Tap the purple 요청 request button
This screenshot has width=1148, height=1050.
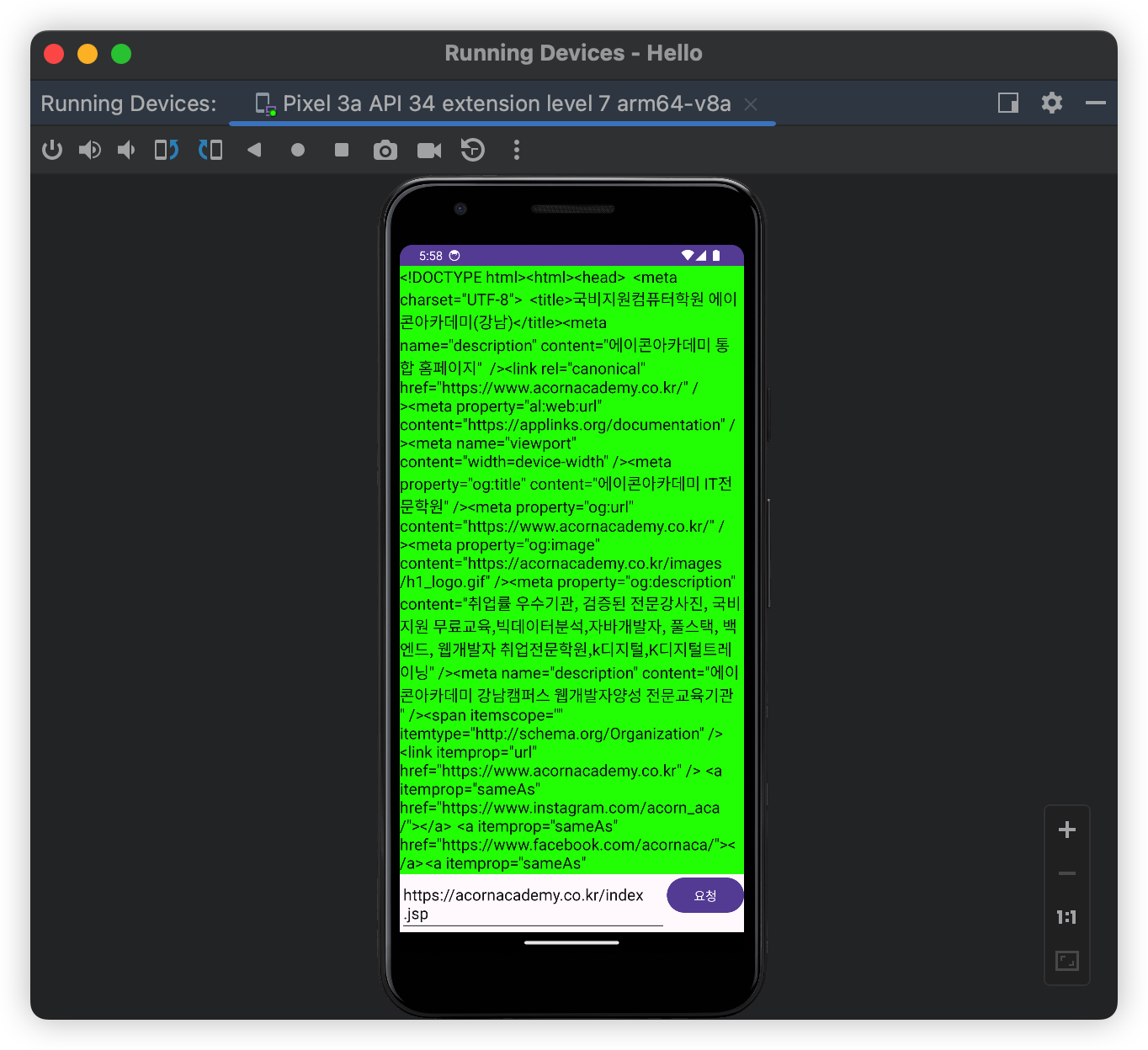705,895
